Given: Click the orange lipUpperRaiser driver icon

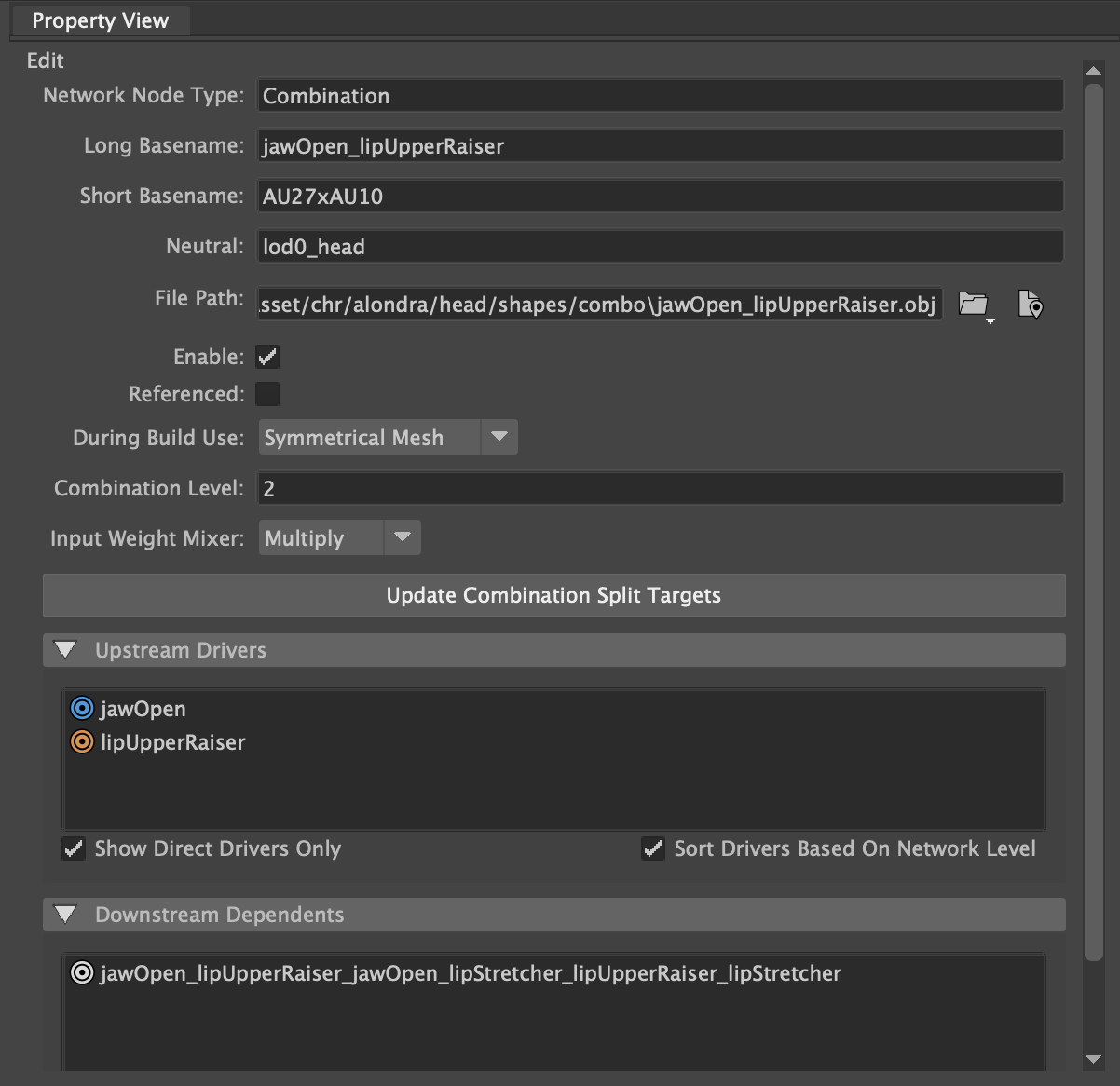Looking at the screenshot, I should coord(82,742).
